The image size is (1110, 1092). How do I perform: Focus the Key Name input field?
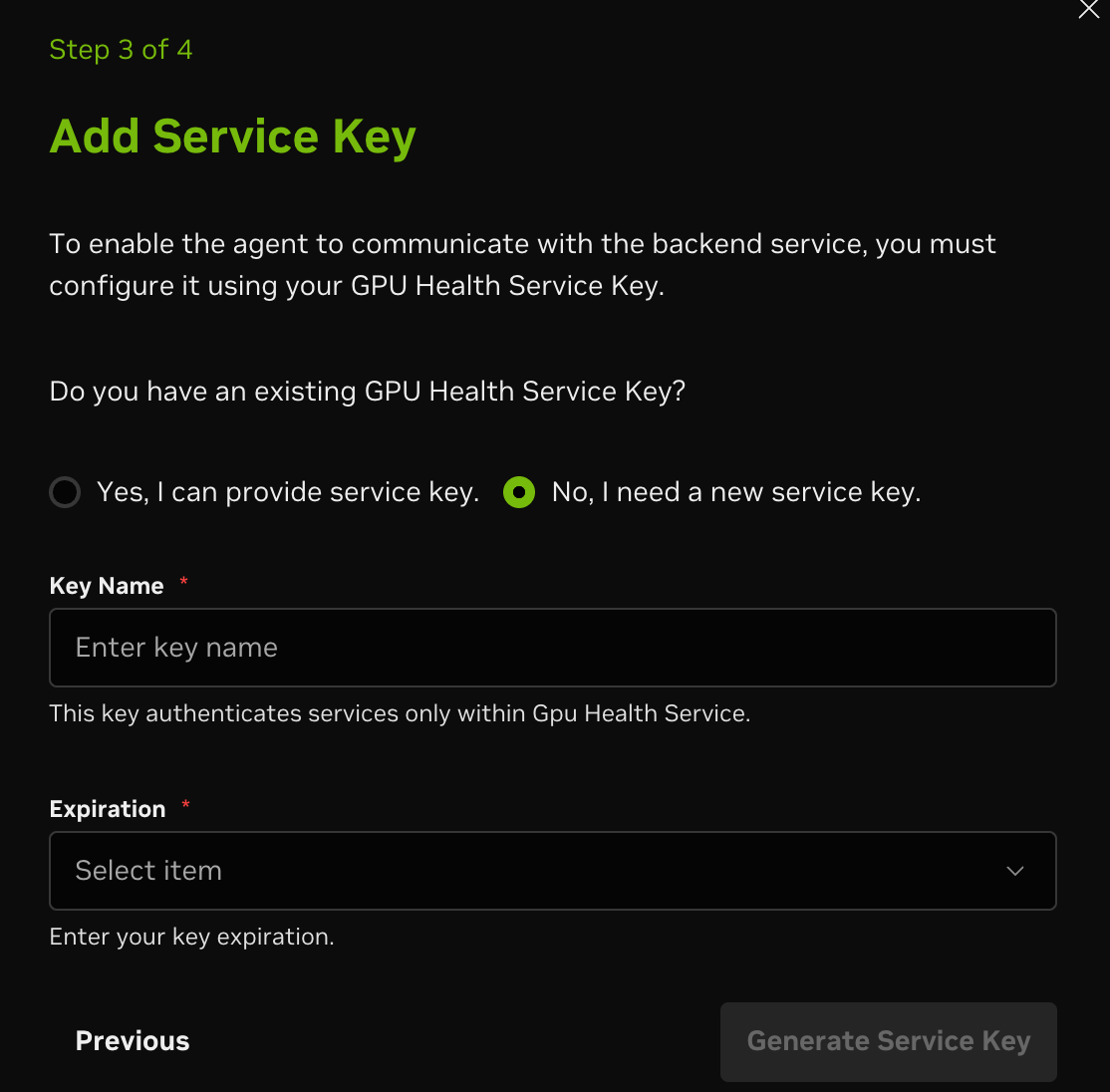tap(552, 648)
